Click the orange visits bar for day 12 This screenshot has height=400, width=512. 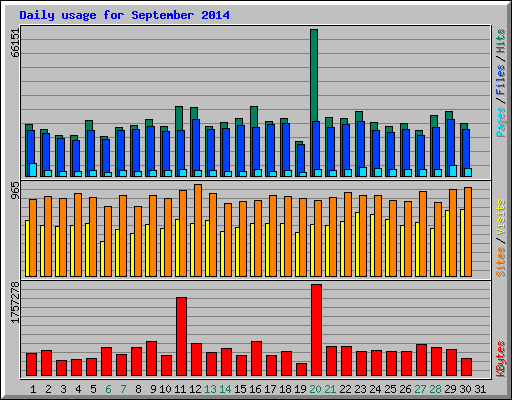198,230
